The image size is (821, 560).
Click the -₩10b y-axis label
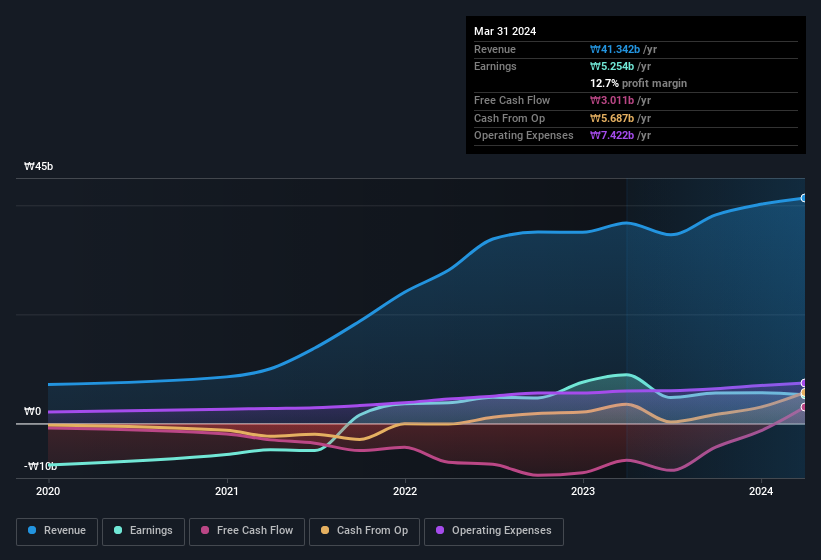(x=40, y=466)
